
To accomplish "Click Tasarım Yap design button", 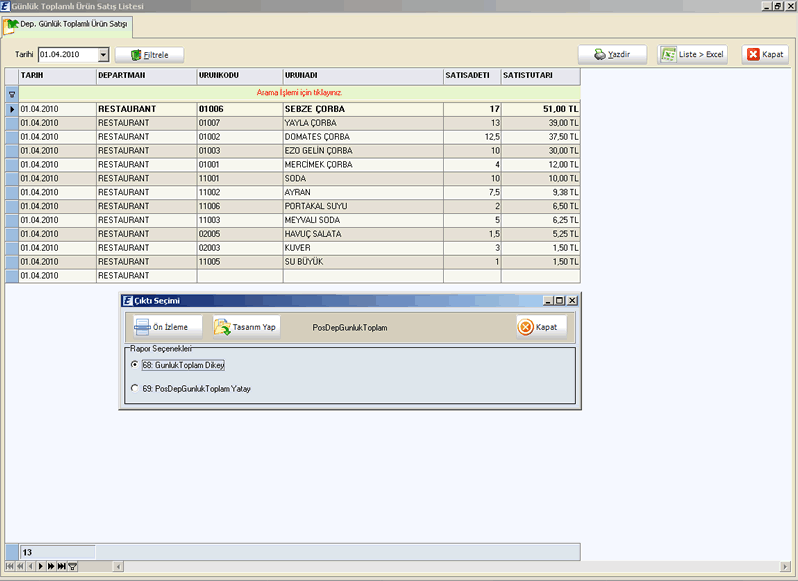I will (246, 327).
